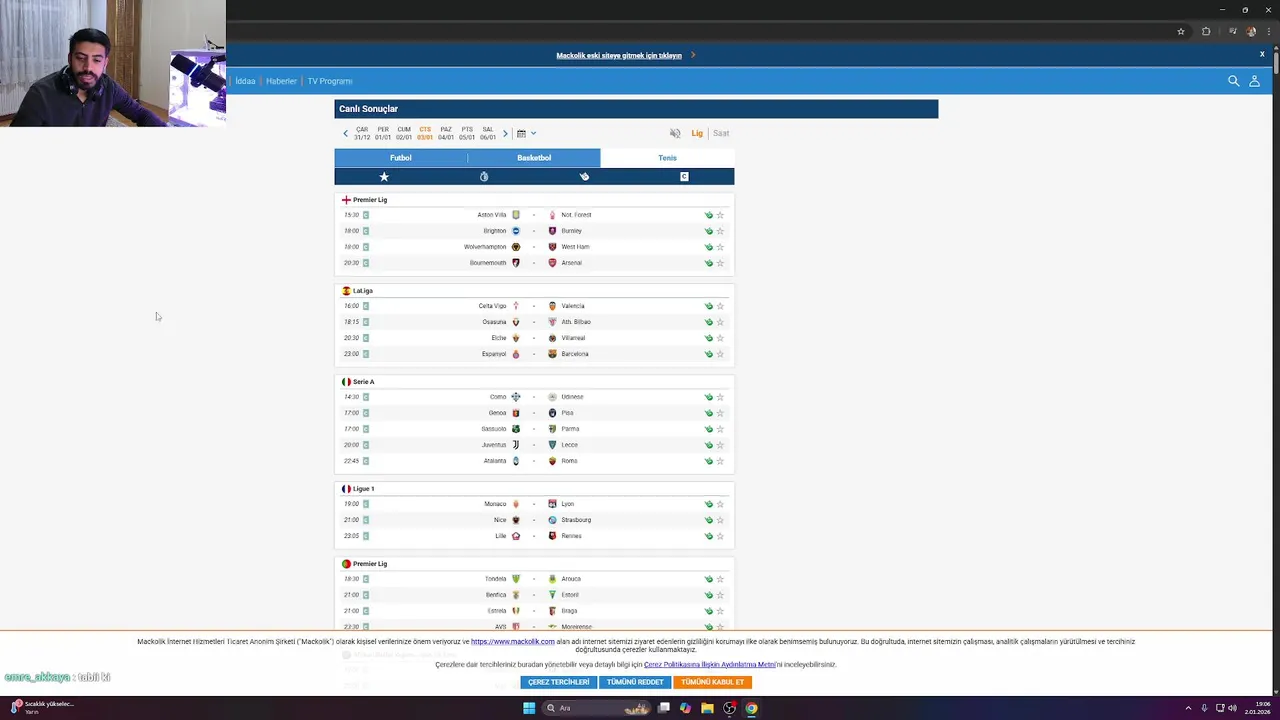Screen dimensions: 1280x720
Task: Open İddaa odds icon for Atalanta match
Action: tap(708, 461)
